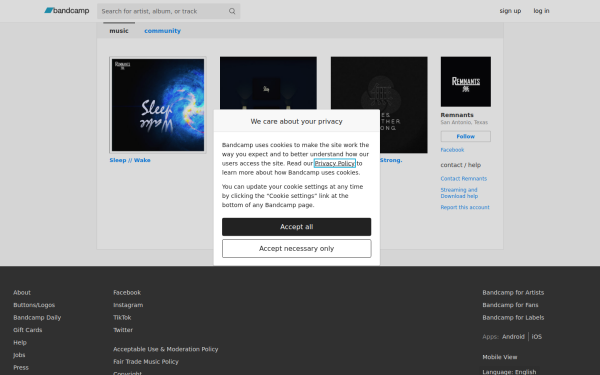600x375 pixels.
Task: Open the Jobs footer link
Action: tap(19, 355)
